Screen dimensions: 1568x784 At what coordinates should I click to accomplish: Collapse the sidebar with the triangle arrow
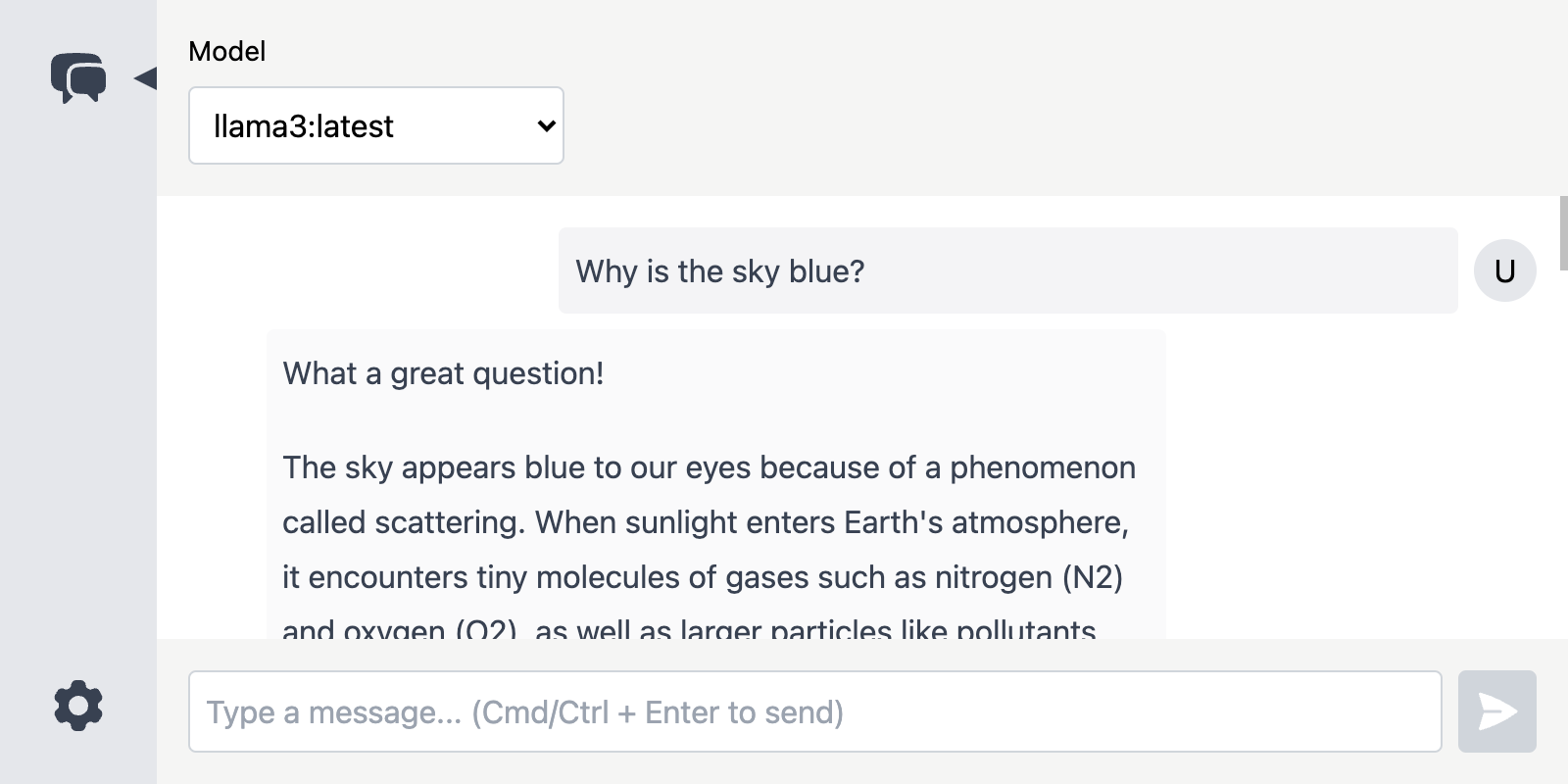pos(145,78)
